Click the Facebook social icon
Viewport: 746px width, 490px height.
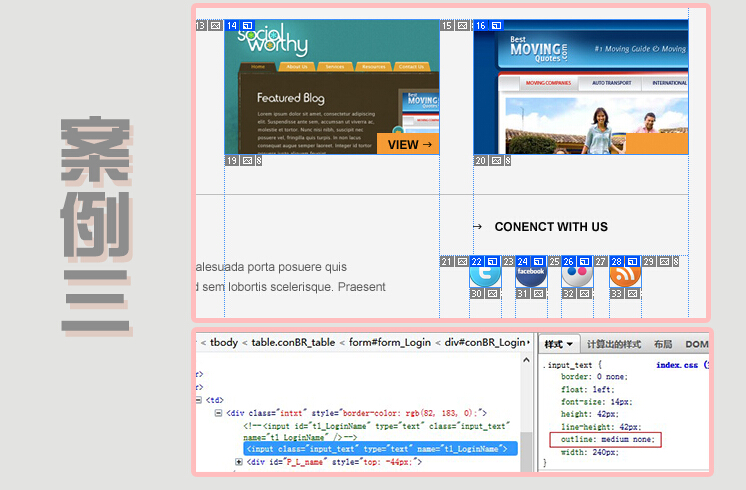pos(530,273)
